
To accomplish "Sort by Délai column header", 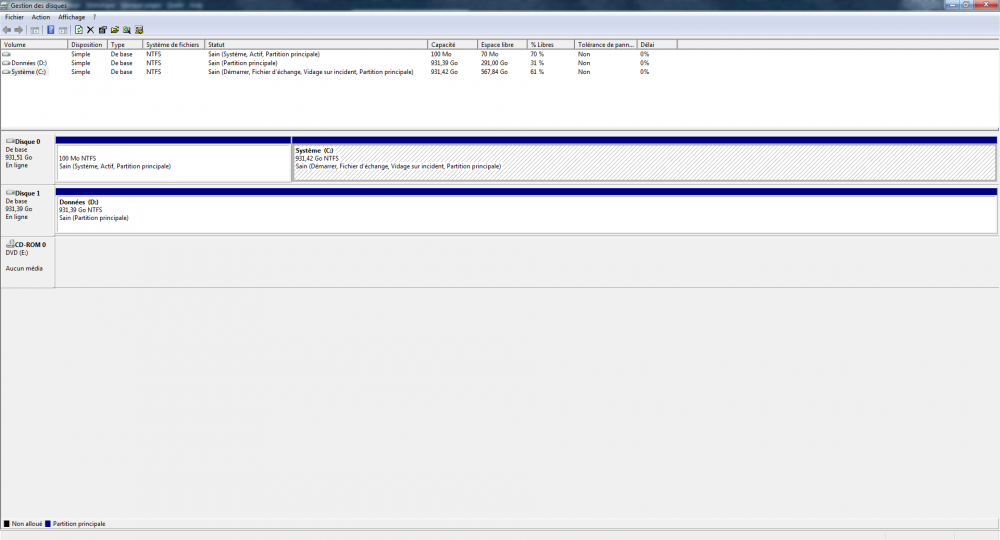I will pyautogui.click(x=656, y=45).
